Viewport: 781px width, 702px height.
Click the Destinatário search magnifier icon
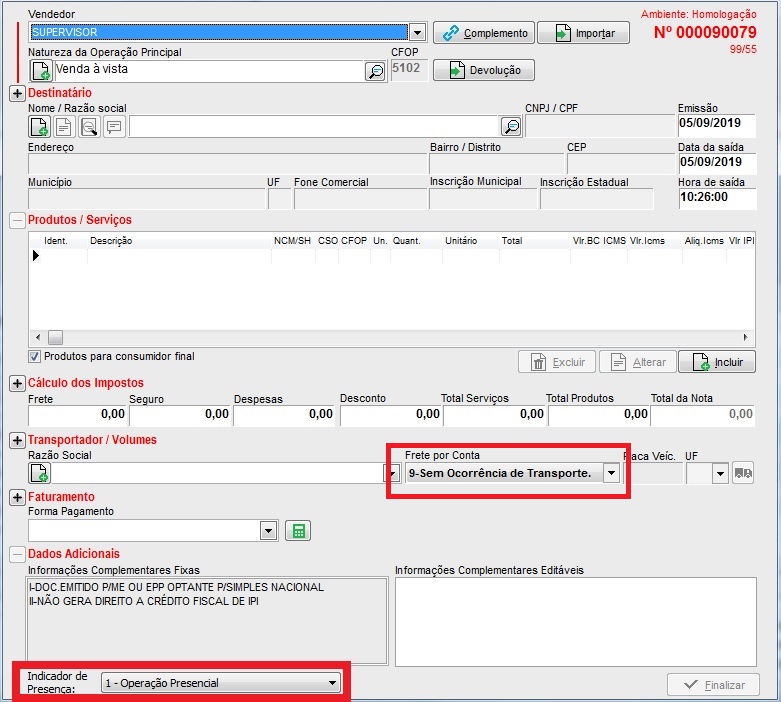[x=511, y=126]
